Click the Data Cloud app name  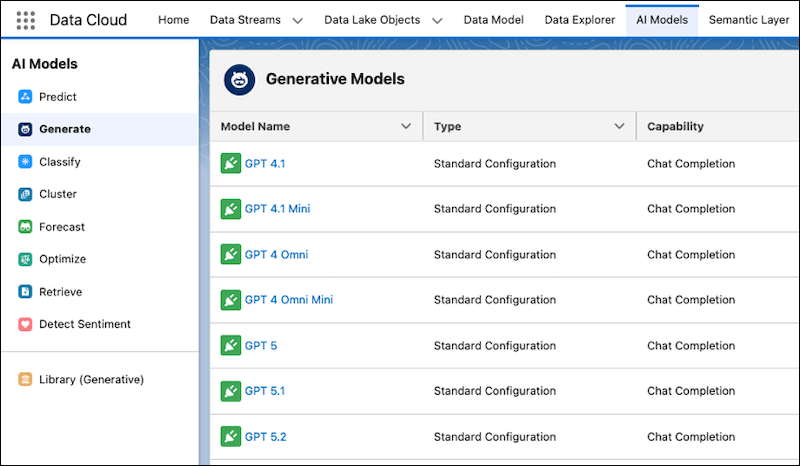pos(88,20)
